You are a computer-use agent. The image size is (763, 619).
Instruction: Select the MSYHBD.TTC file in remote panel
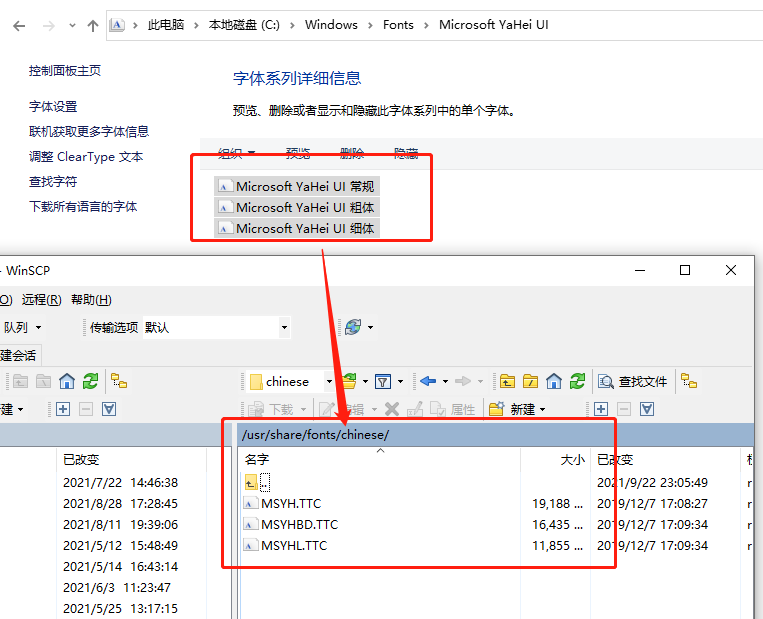299,524
